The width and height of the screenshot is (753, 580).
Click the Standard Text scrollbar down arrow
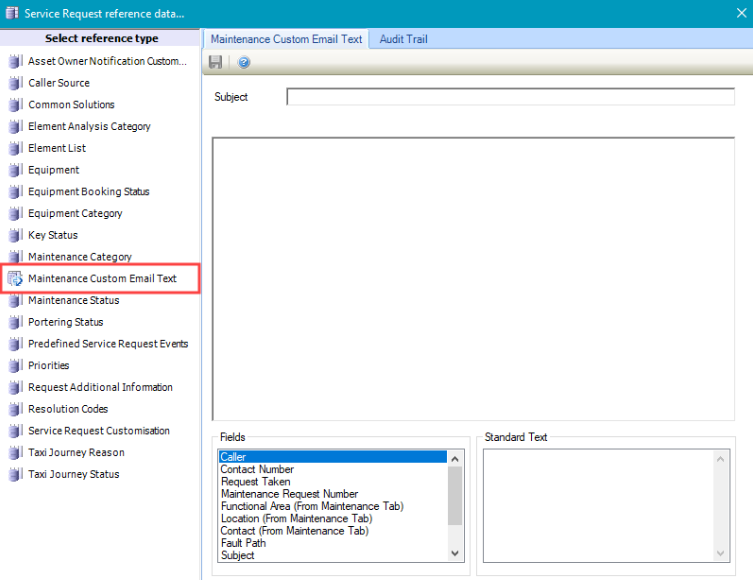(x=721, y=553)
